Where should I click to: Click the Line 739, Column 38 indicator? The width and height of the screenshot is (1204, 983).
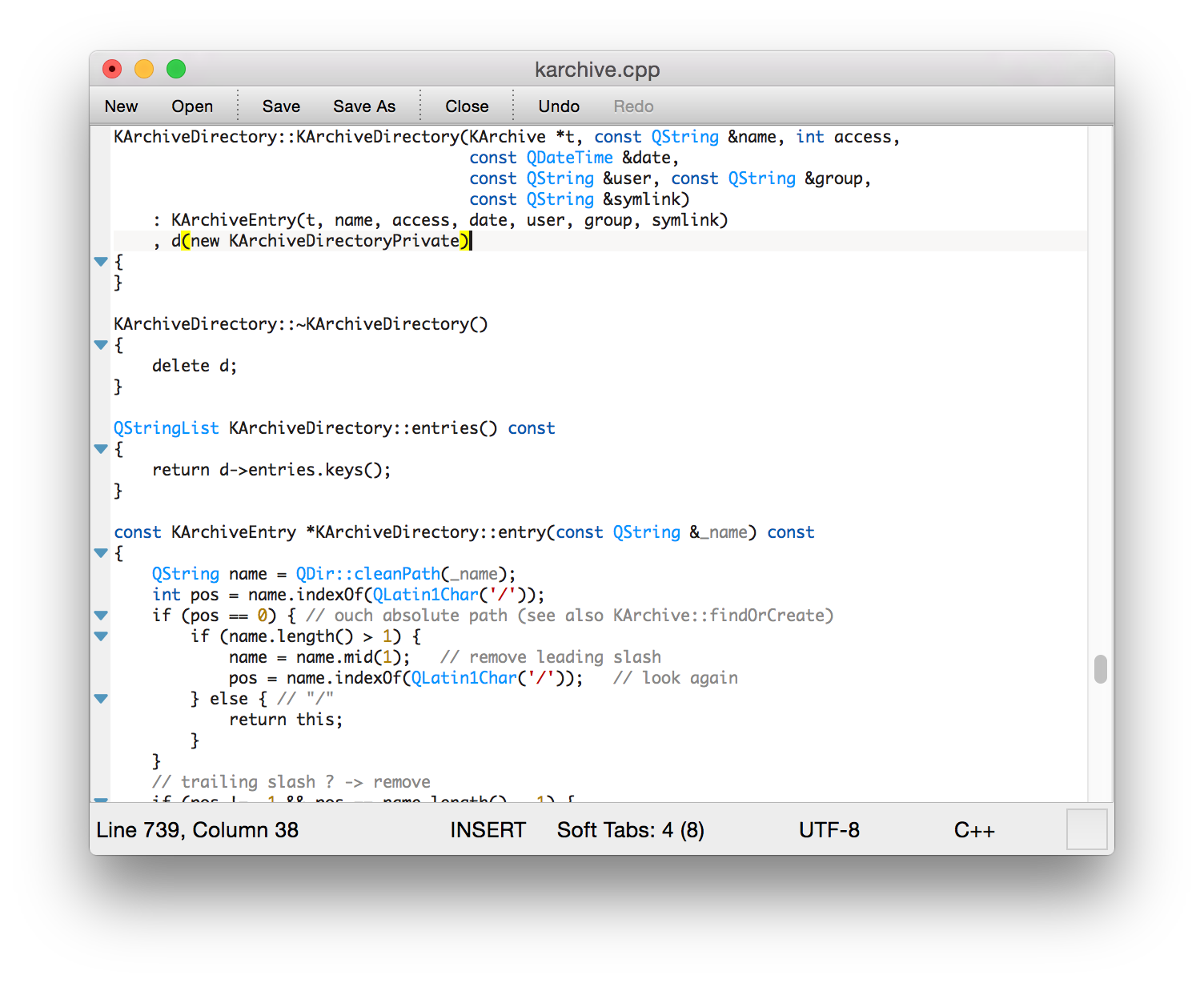tap(197, 830)
